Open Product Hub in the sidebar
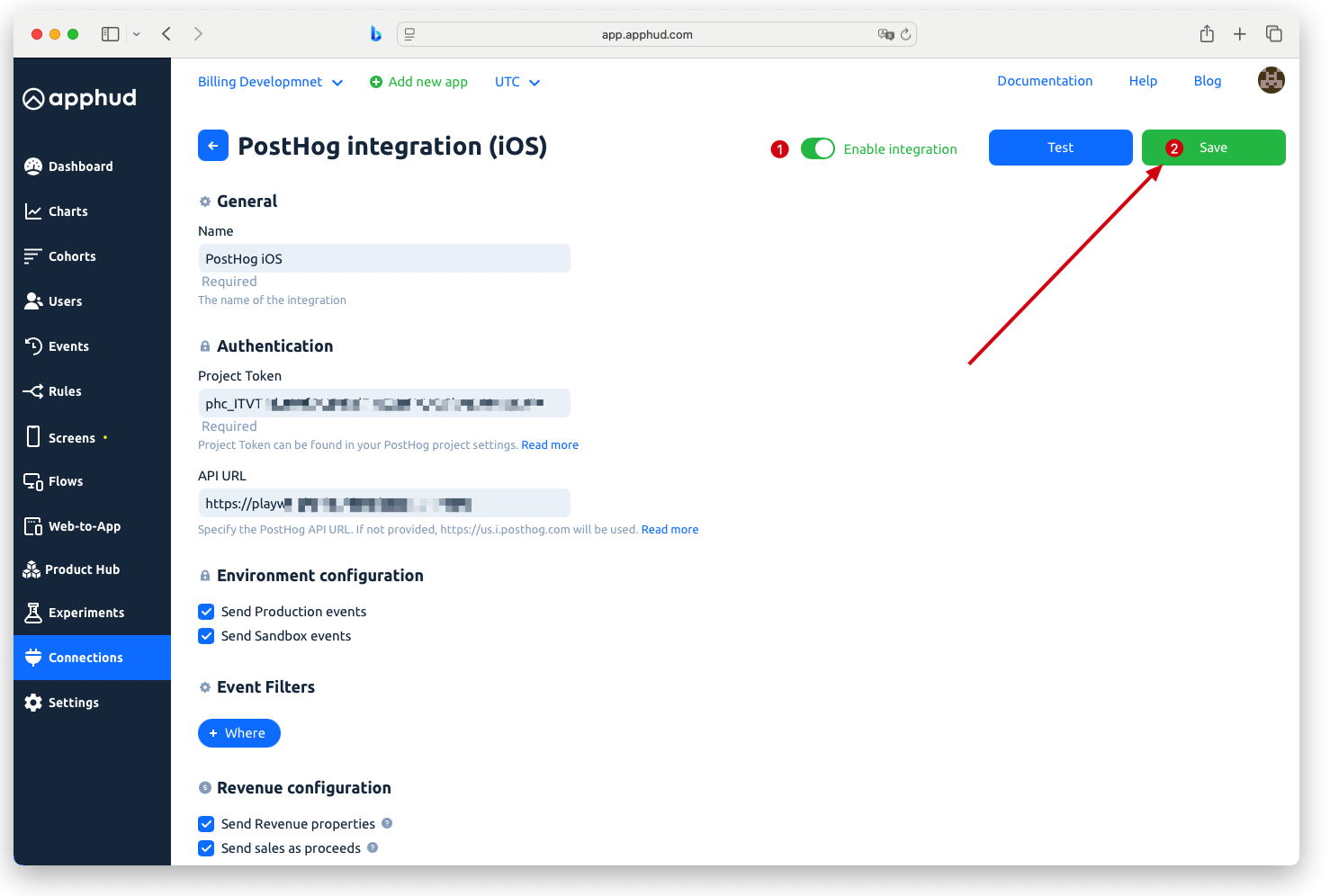 (x=92, y=569)
